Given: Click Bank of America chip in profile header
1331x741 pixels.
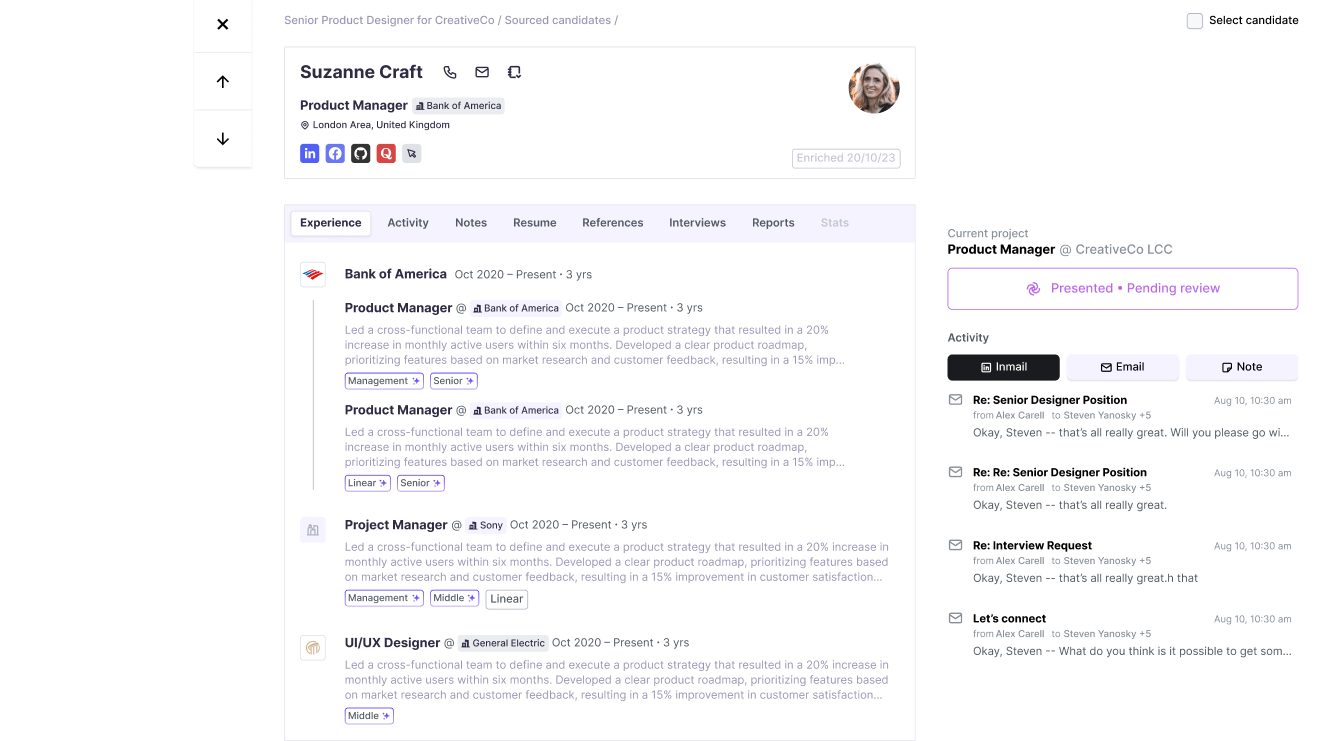Looking at the screenshot, I should click(458, 106).
